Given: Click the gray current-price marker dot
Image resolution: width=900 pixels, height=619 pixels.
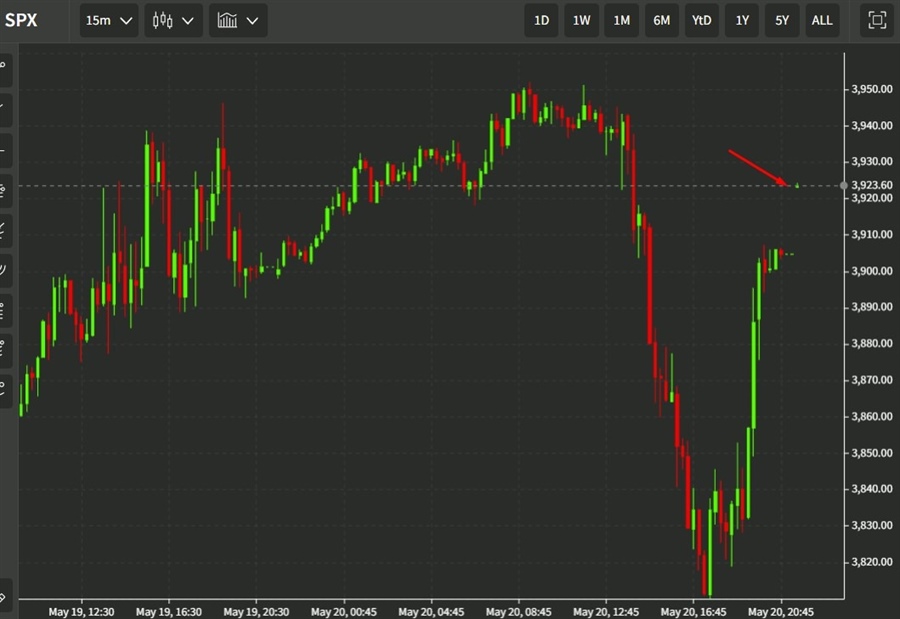Looking at the screenshot, I should [843, 185].
